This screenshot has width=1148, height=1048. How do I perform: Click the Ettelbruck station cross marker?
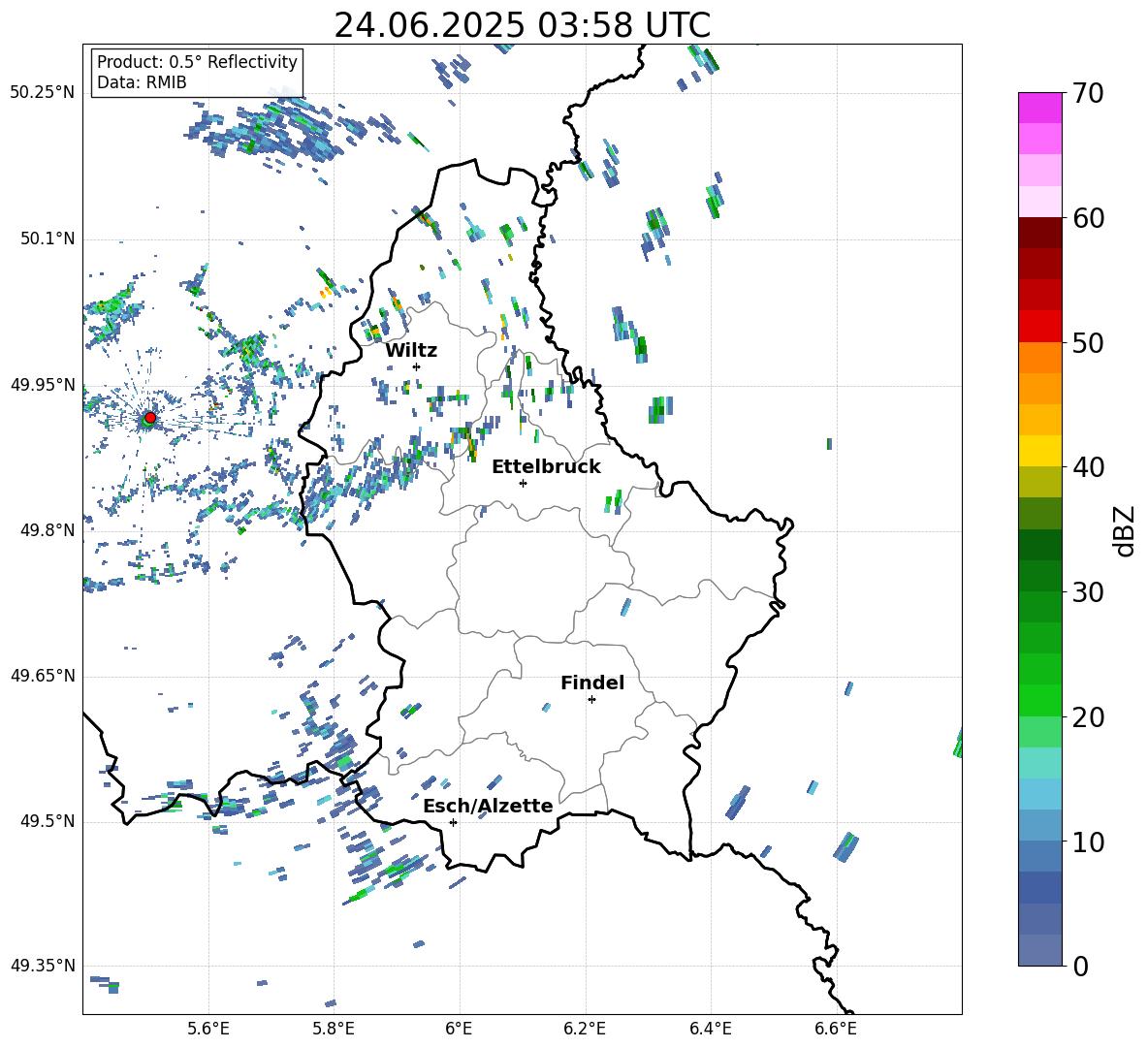(x=523, y=483)
